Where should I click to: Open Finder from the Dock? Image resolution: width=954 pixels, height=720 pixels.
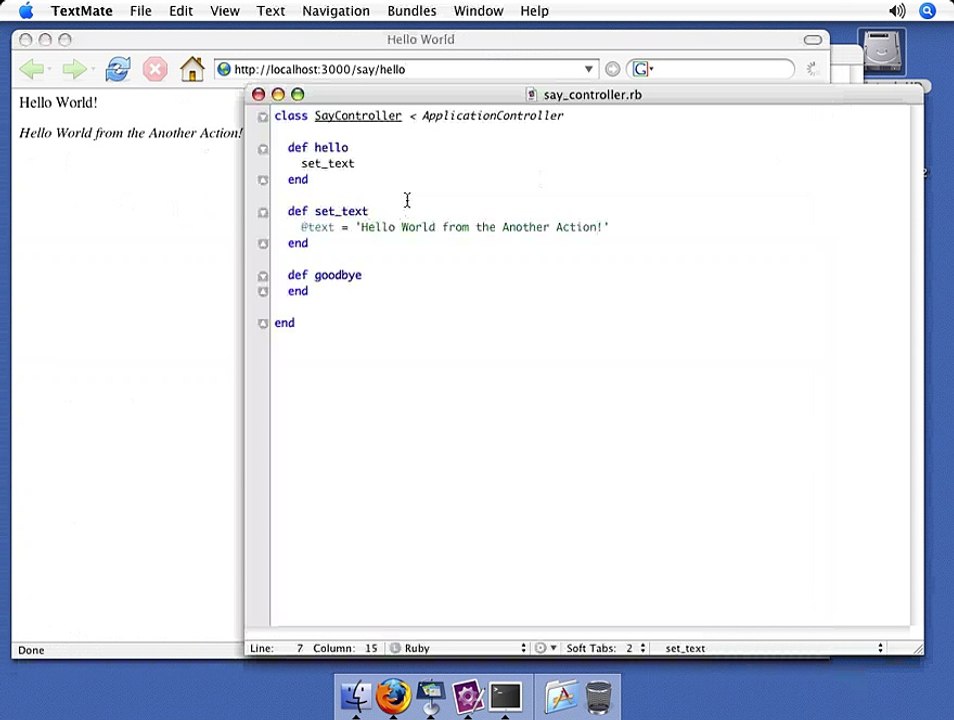(x=357, y=696)
